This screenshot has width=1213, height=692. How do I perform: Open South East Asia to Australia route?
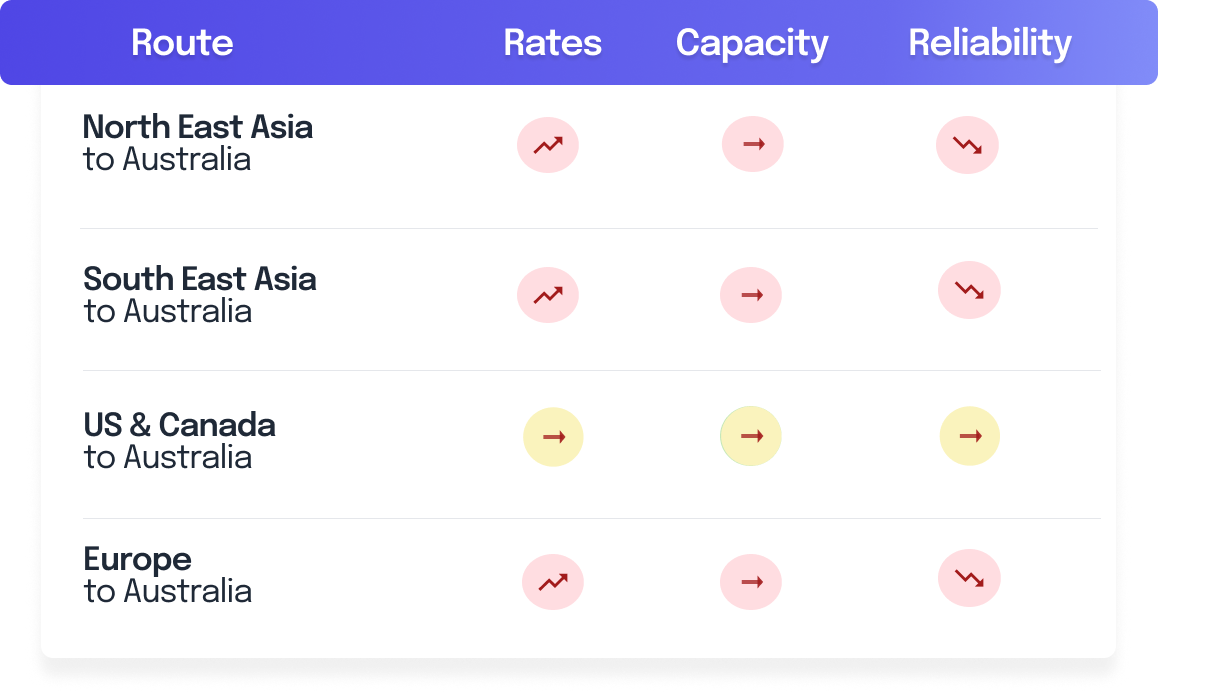[200, 295]
